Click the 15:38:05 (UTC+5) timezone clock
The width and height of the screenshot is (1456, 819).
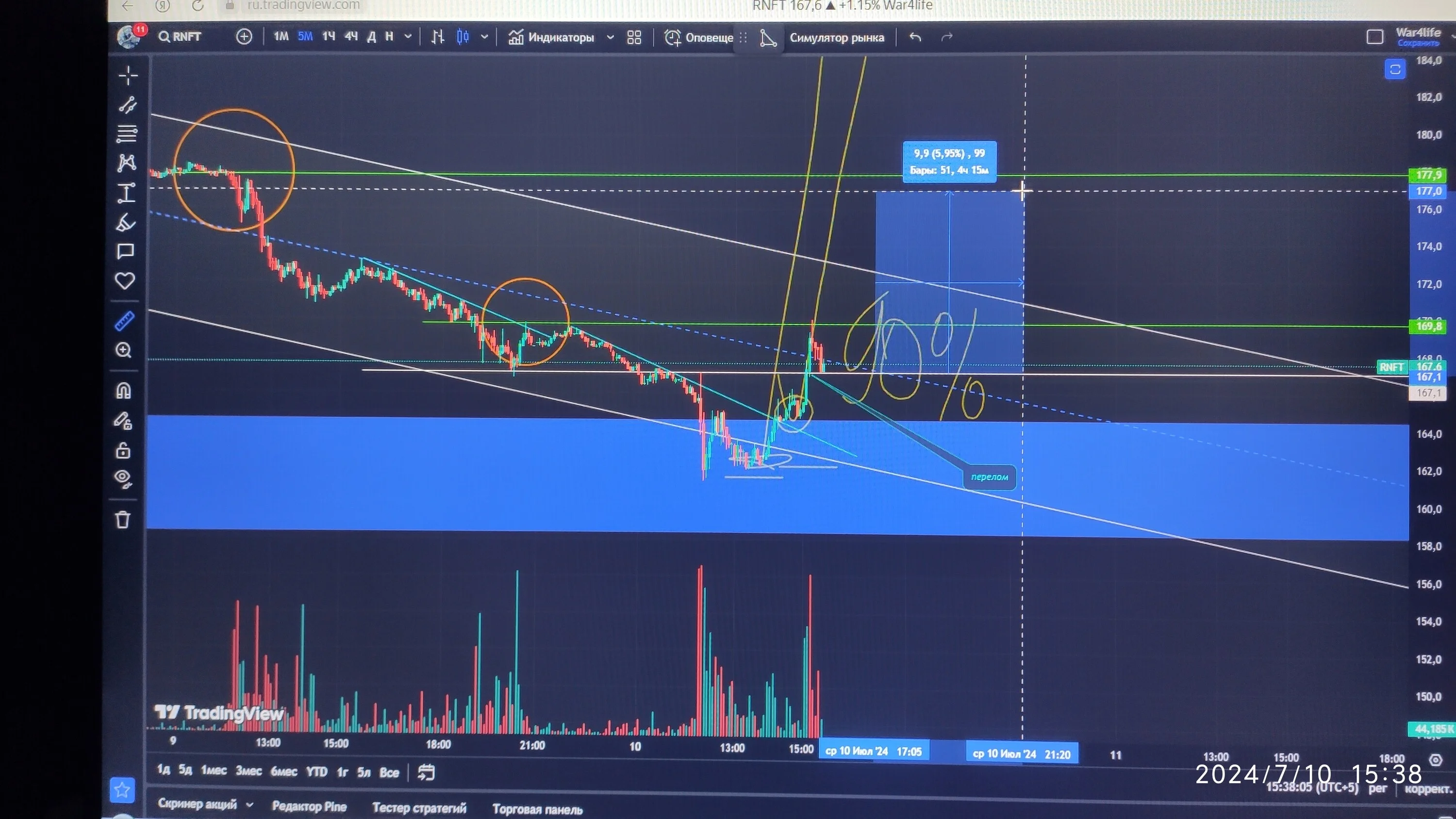coord(1312,787)
